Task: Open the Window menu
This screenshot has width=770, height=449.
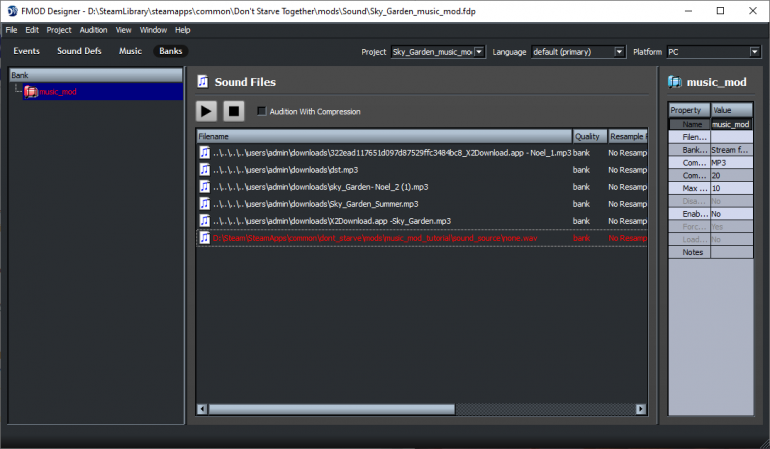Action: pos(153,30)
